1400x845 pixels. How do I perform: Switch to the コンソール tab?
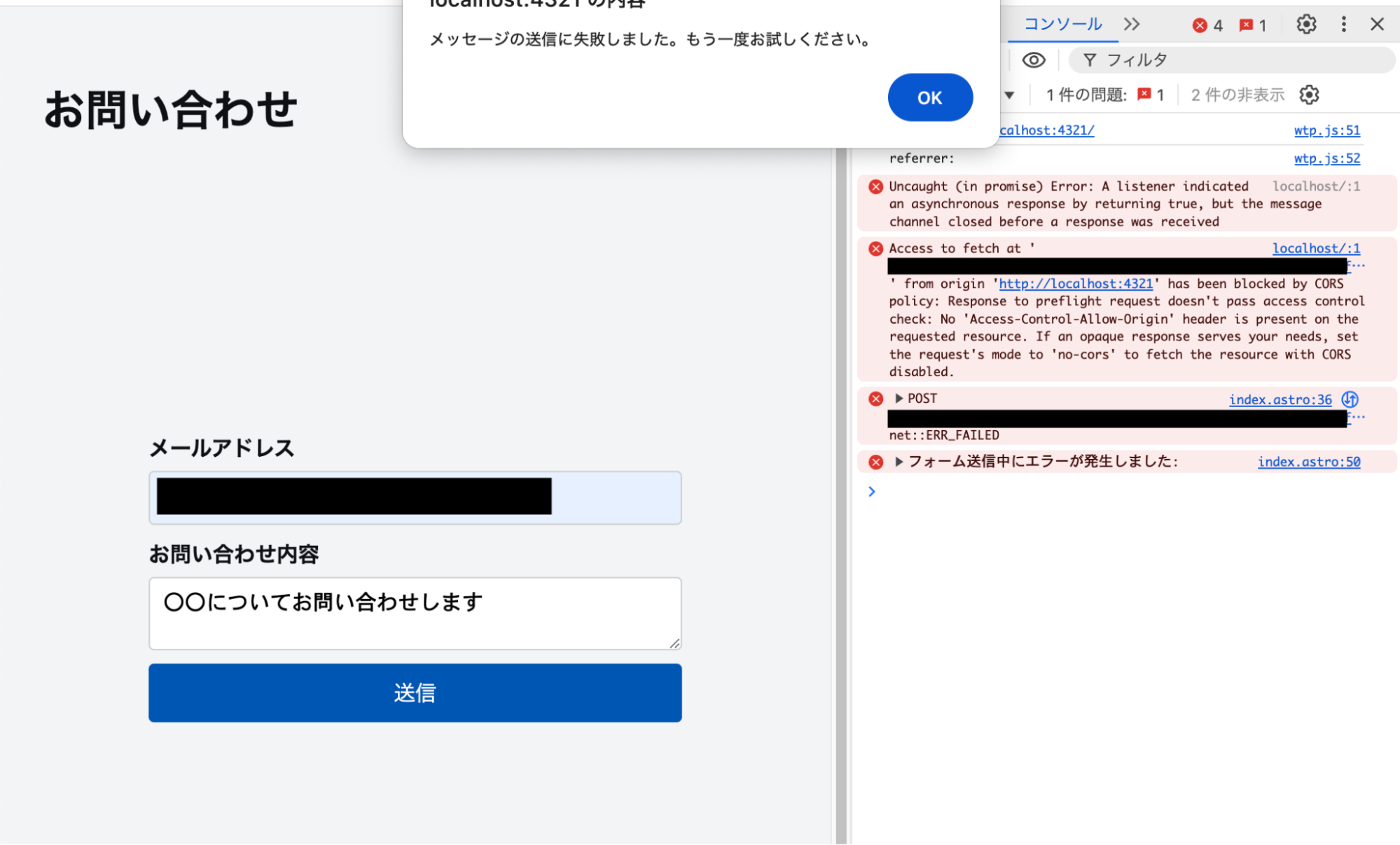(x=1062, y=25)
